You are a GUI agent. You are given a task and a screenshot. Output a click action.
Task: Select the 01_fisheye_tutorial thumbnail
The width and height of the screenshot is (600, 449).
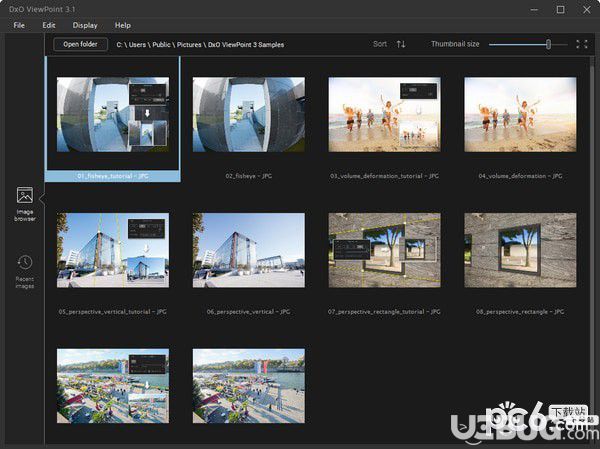click(113, 114)
